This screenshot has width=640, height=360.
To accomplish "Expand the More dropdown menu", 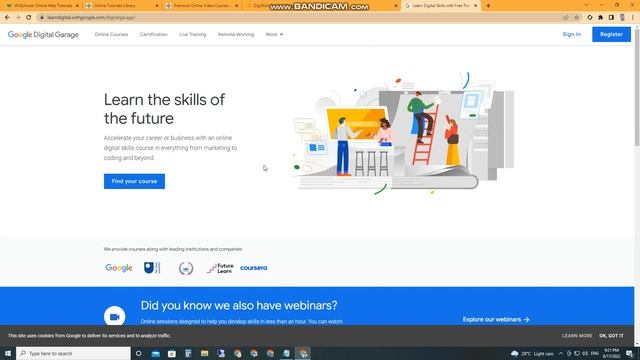I will [x=274, y=35].
